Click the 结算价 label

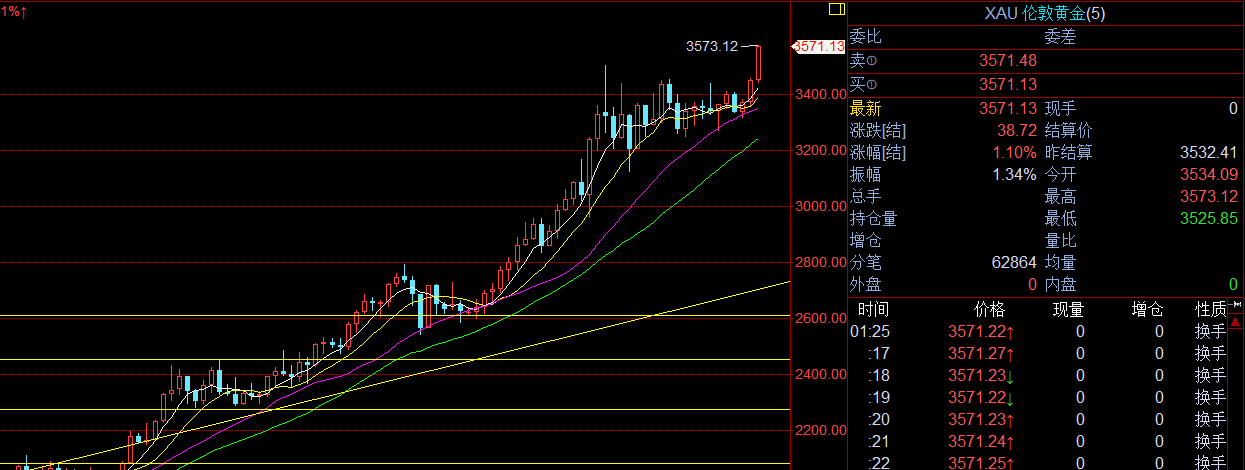click(1069, 130)
